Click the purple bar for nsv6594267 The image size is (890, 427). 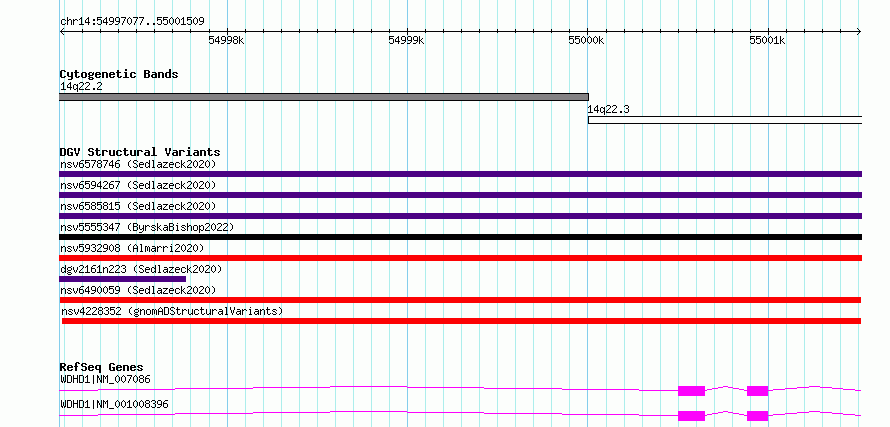pyautogui.click(x=460, y=195)
